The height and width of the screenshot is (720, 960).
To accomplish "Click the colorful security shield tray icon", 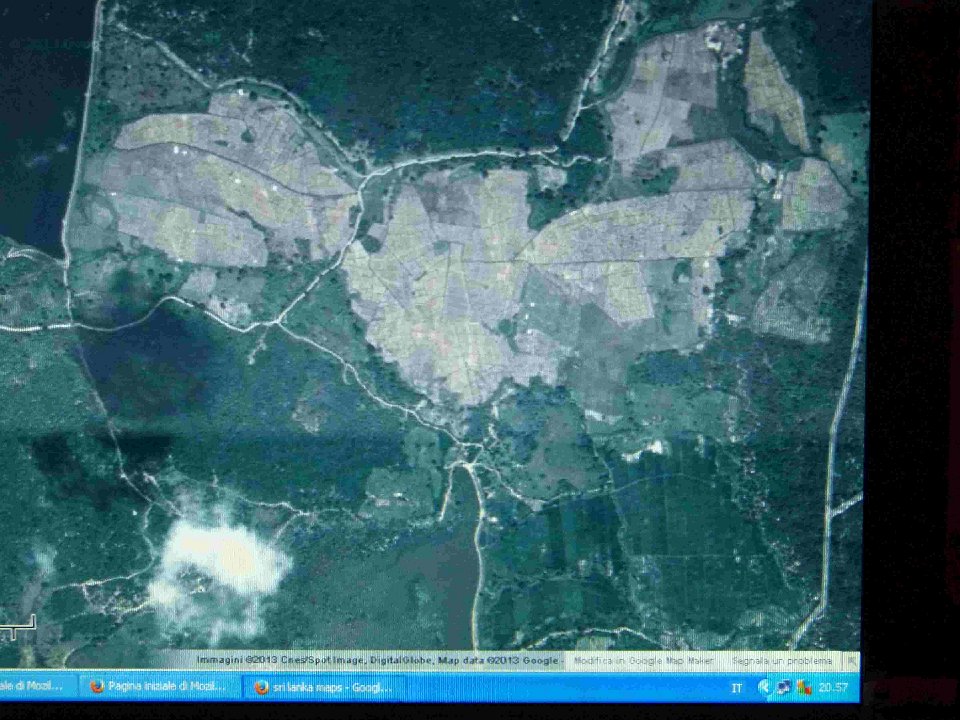I will click(x=802, y=688).
